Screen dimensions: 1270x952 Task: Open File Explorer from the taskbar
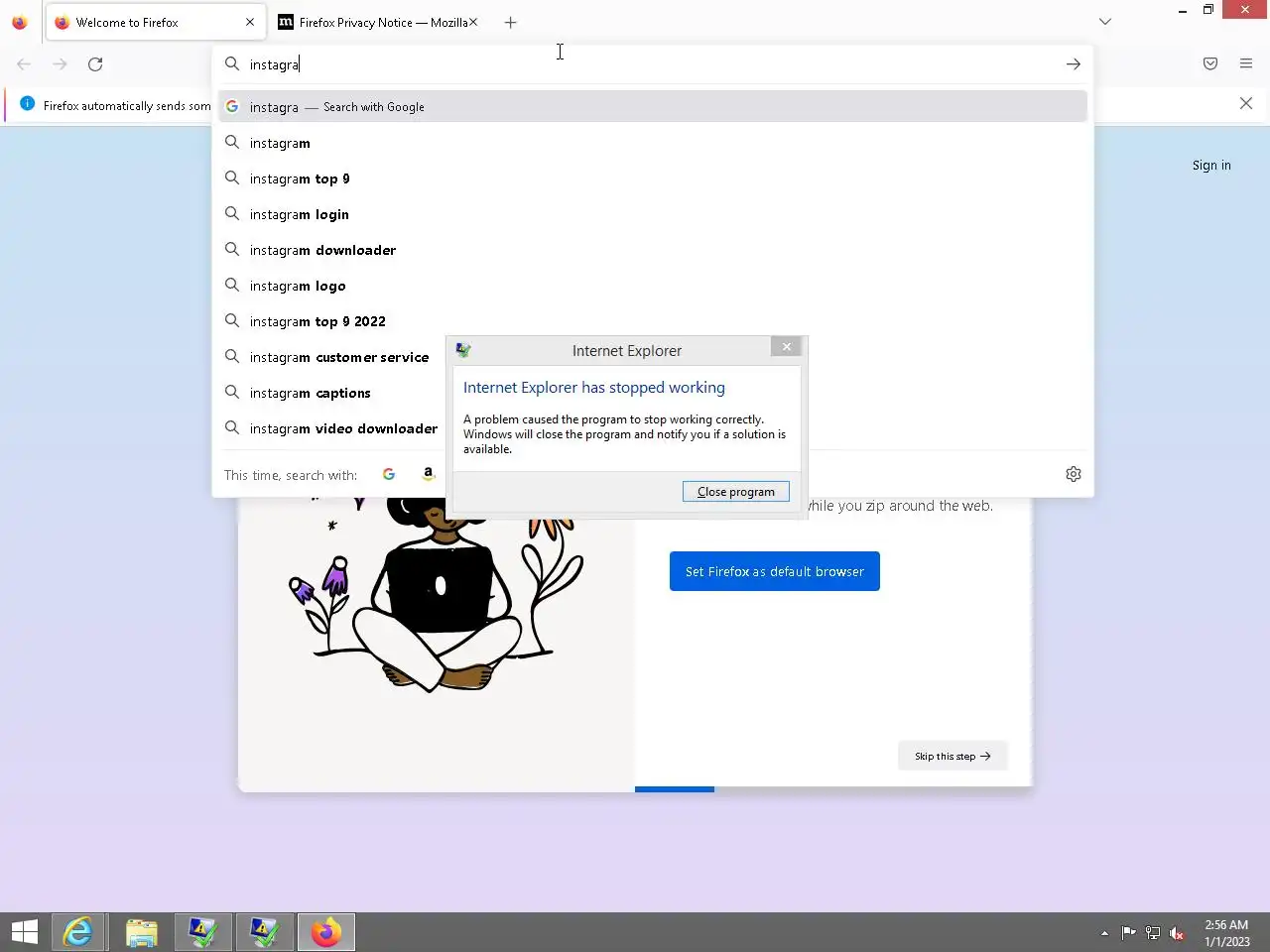(141, 932)
